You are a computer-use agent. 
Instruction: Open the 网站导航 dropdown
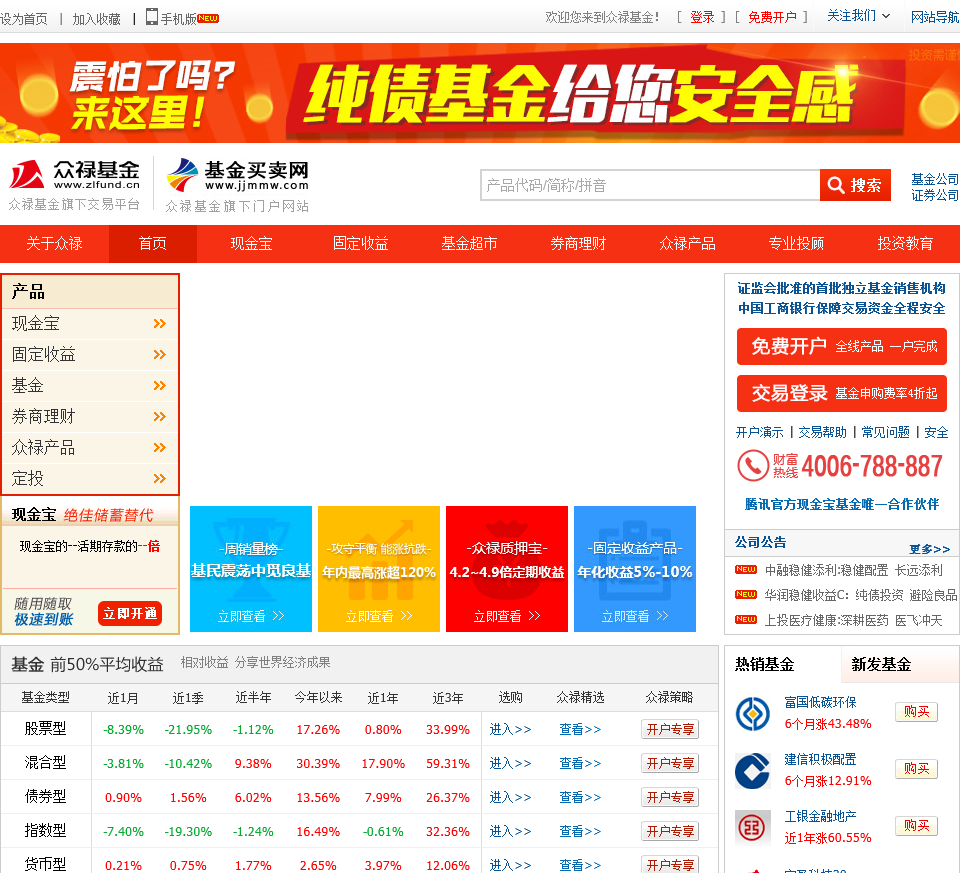[935, 17]
